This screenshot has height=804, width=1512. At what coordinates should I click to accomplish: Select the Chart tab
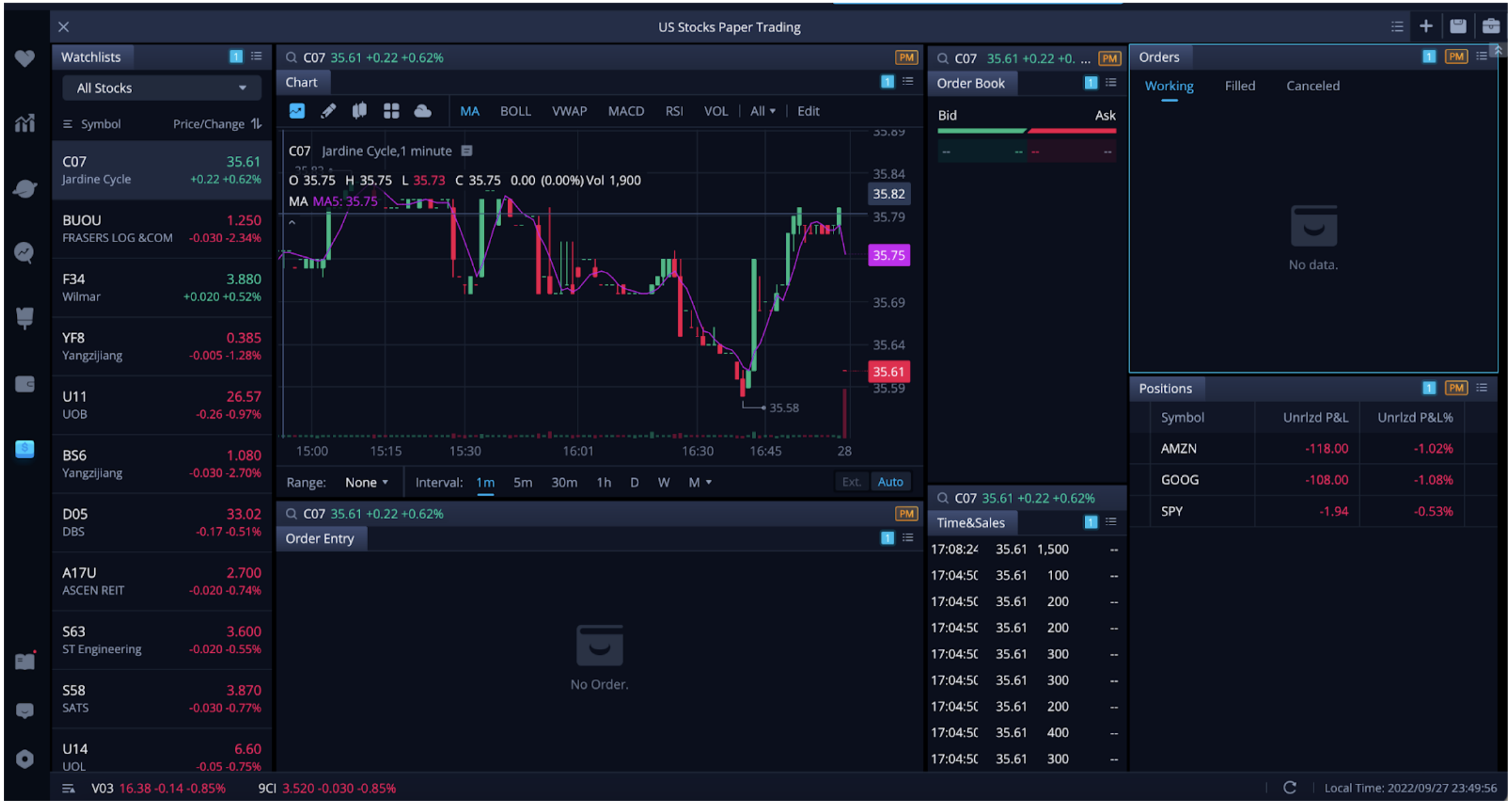point(302,82)
